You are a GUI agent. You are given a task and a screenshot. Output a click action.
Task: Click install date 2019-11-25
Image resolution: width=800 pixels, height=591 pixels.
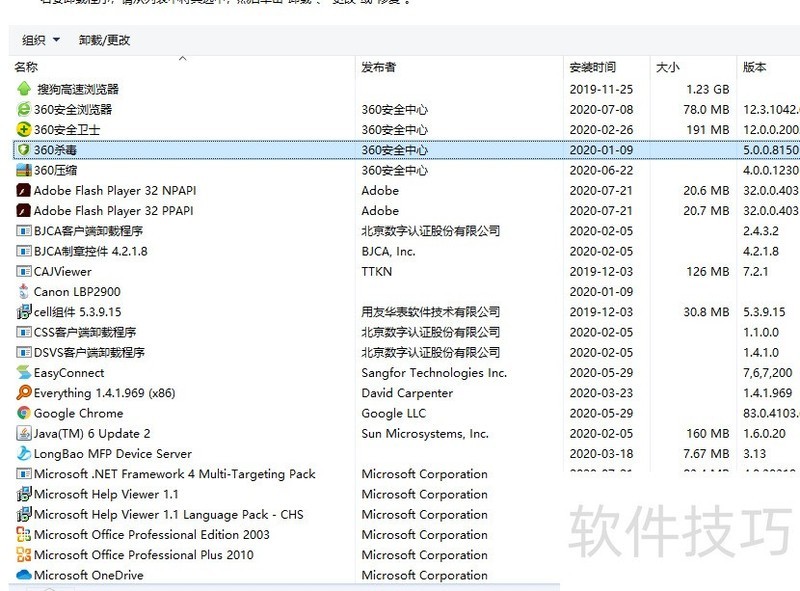pyautogui.click(x=601, y=89)
